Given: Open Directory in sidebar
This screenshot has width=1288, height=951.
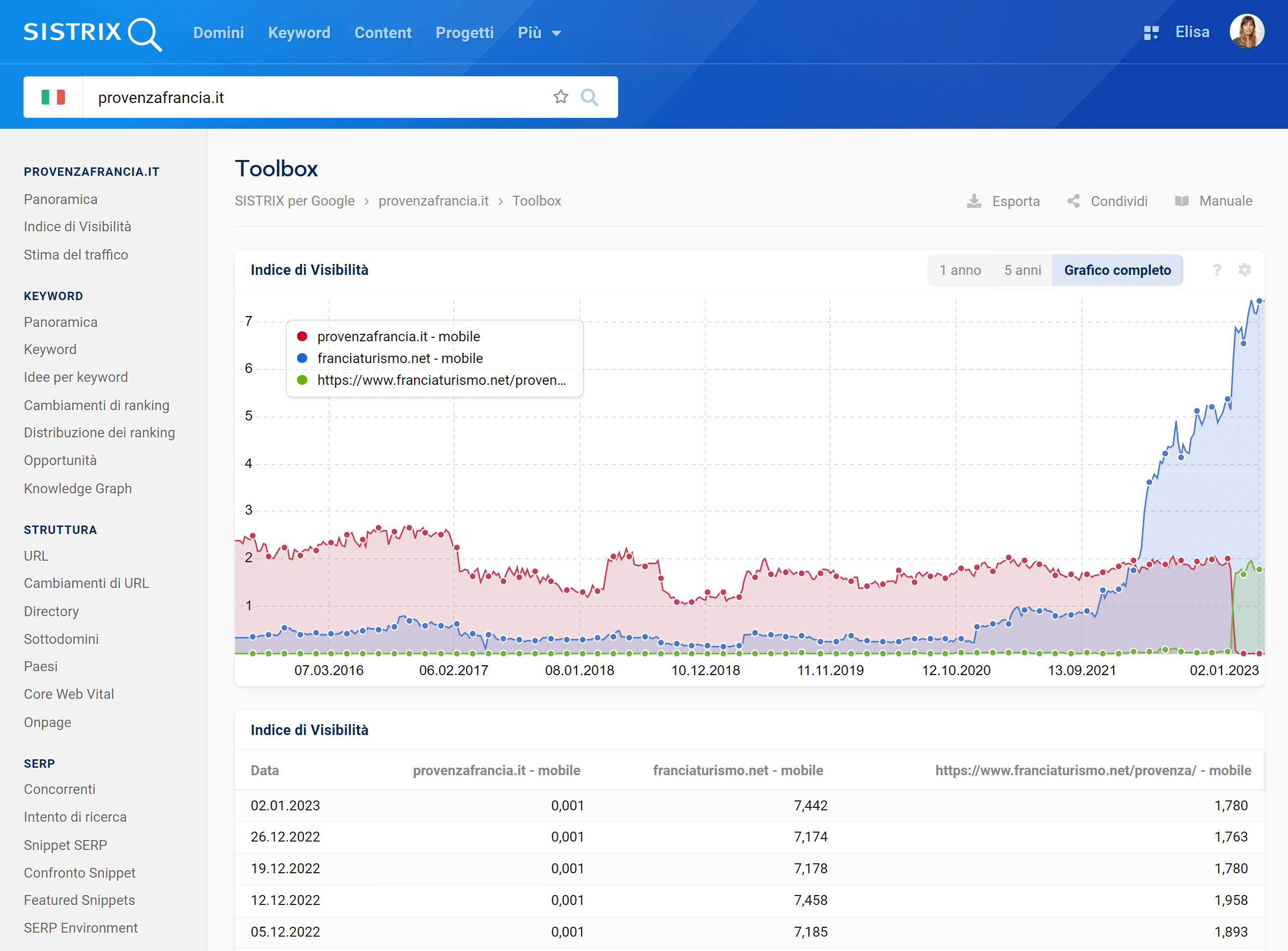Looking at the screenshot, I should [51, 611].
